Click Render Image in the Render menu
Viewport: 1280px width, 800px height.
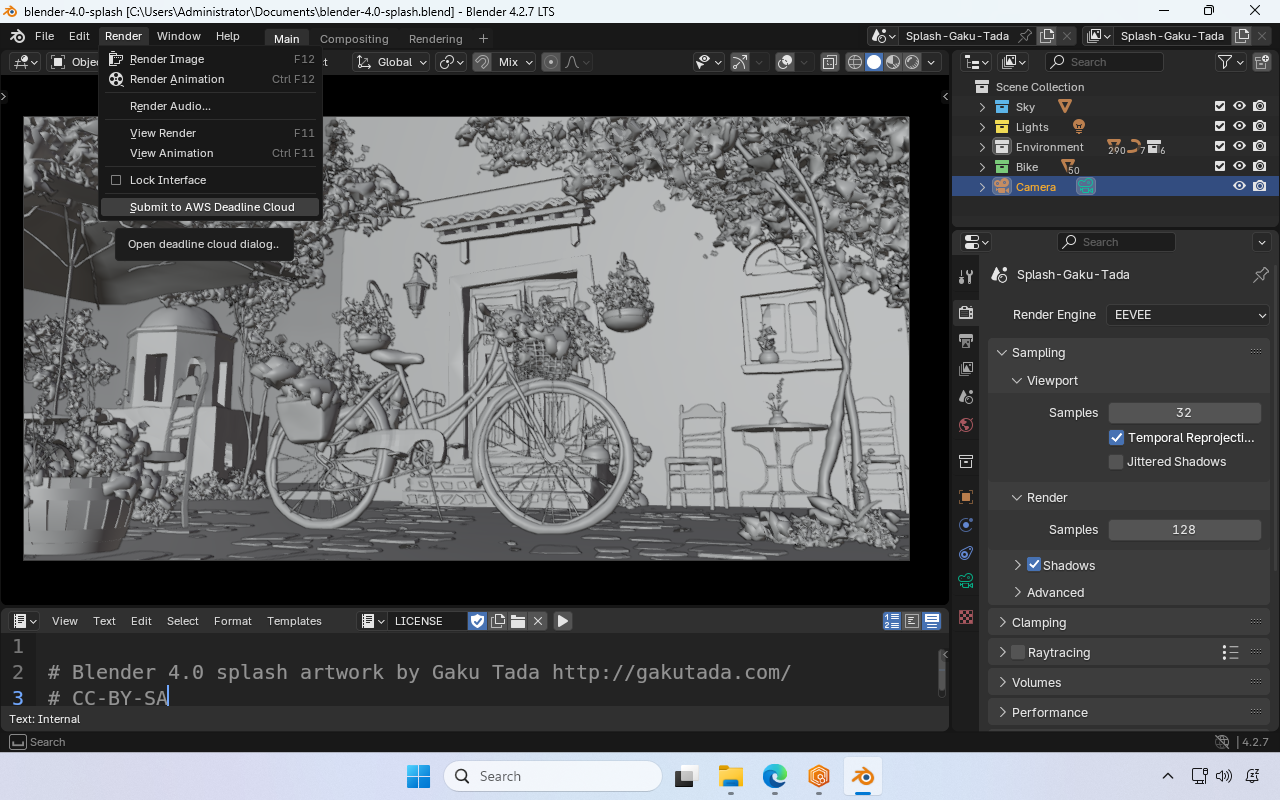pos(211,59)
